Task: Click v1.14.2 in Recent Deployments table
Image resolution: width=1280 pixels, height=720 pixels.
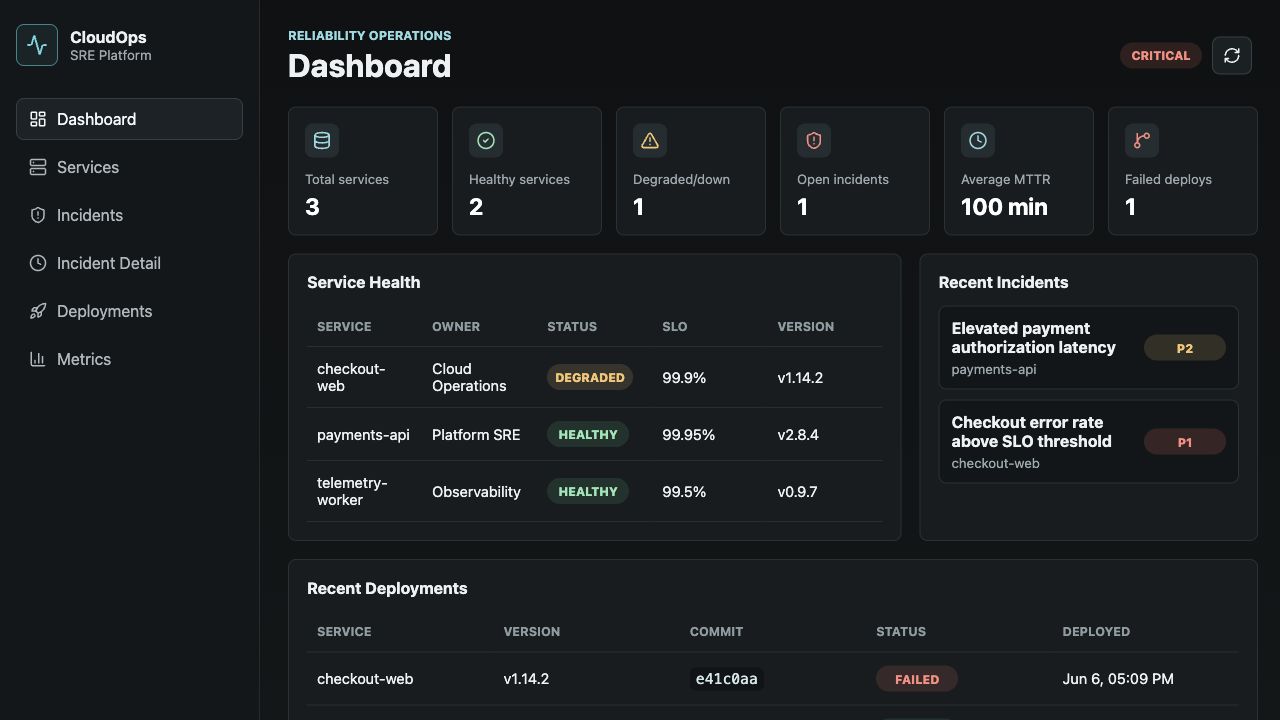Action: pyautogui.click(x=526, y=679)
